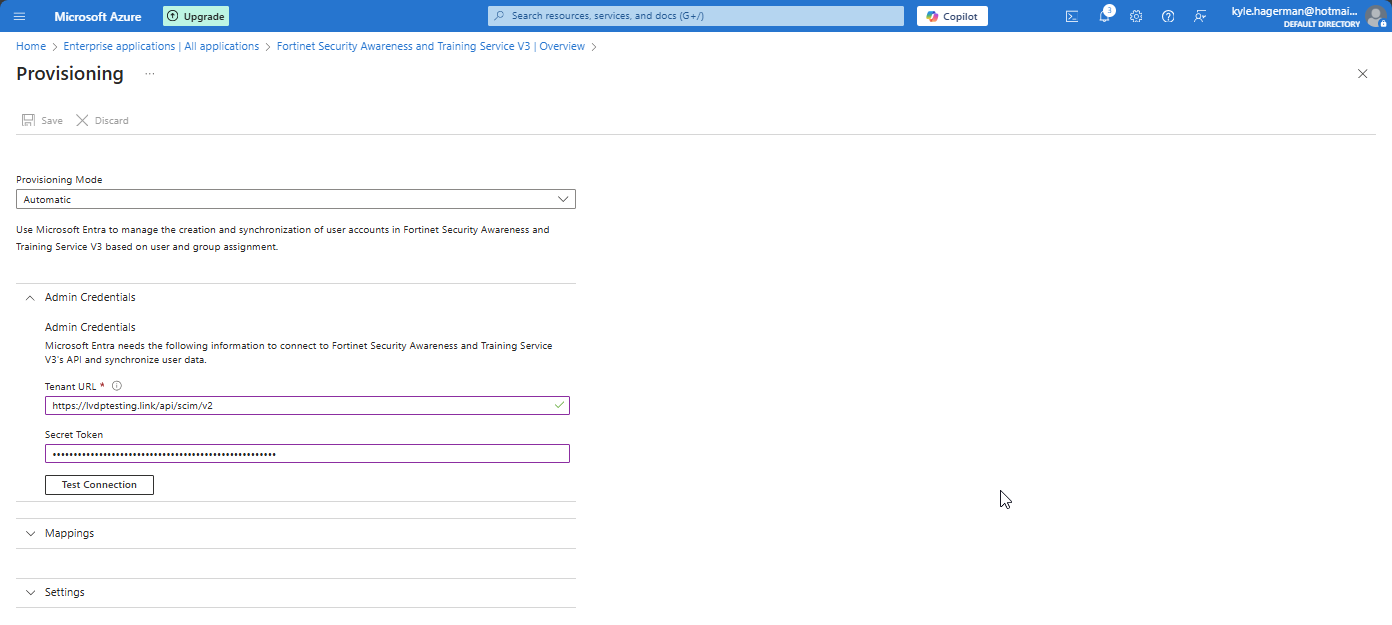Open Cloud Shell terminal icon

coord(1072,16)
